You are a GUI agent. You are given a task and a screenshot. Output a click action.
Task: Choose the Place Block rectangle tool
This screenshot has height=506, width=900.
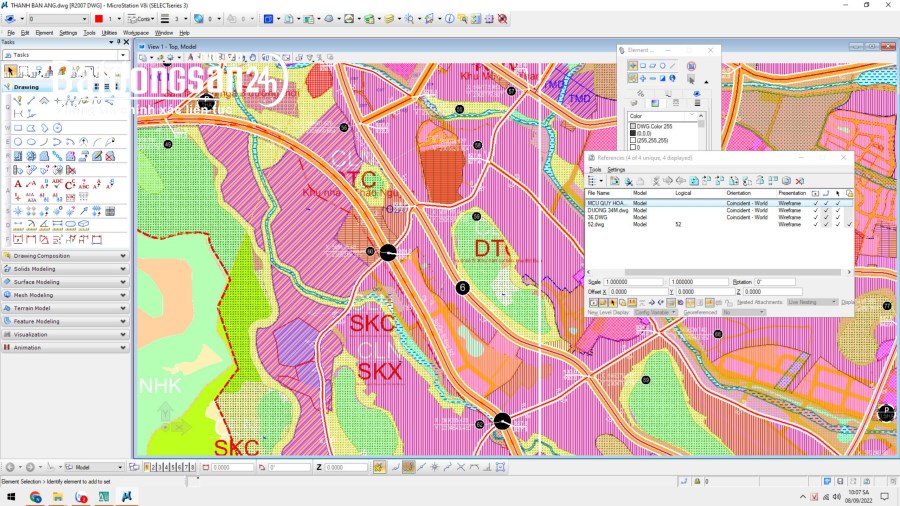[18, 128]
